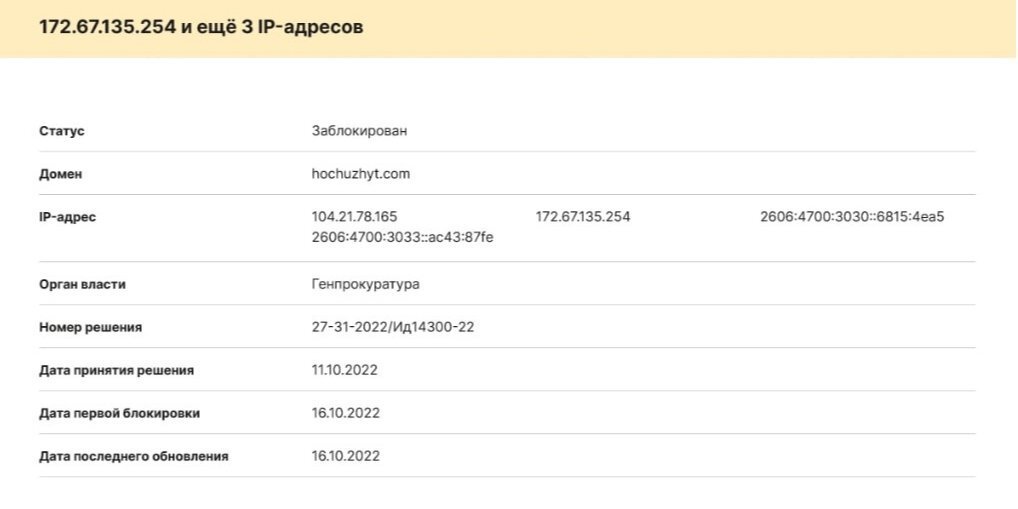Click the Дата первой блокировки label
1018x509 pixels.
pos(125,413)
